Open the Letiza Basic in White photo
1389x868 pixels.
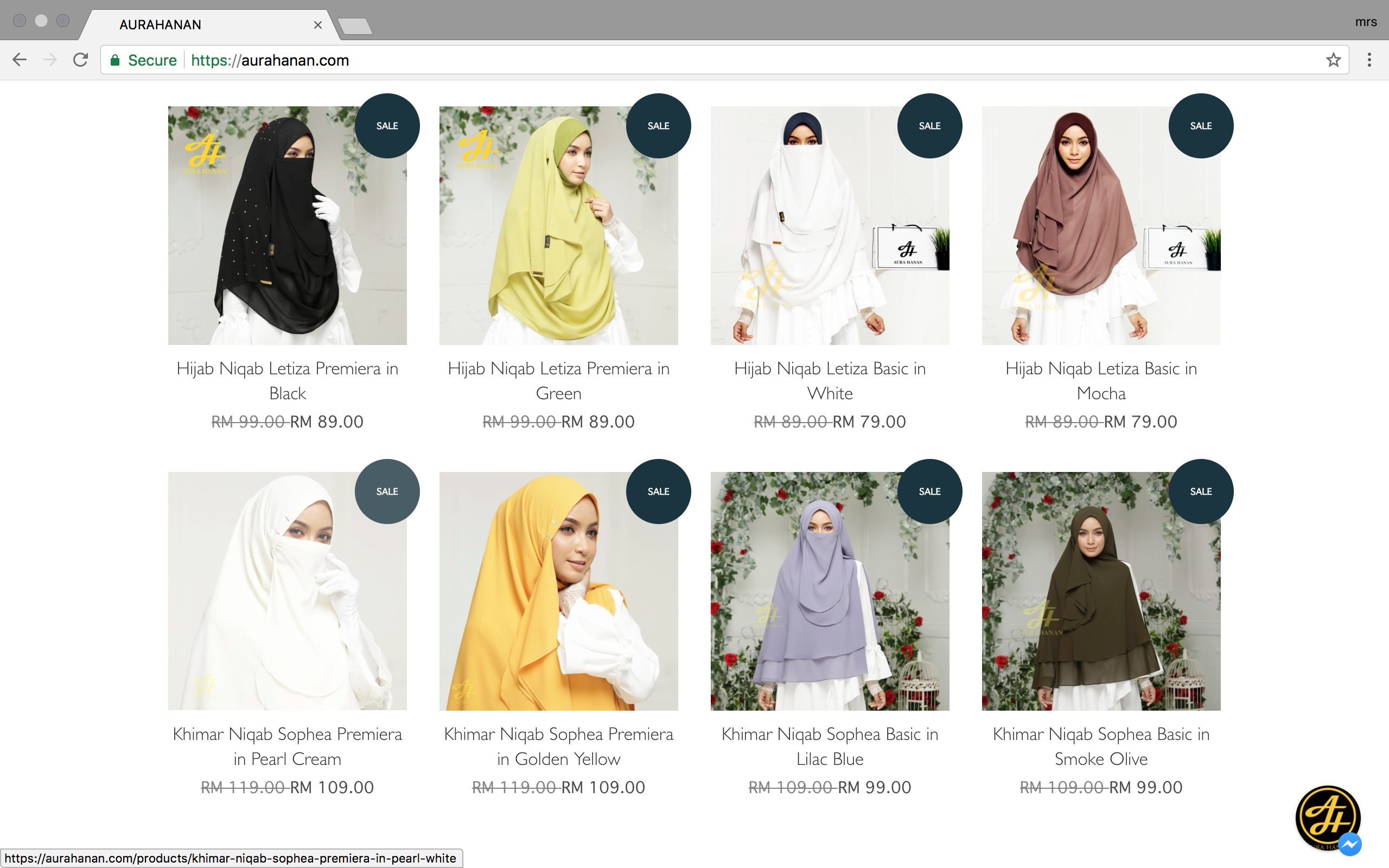(830, 226)
